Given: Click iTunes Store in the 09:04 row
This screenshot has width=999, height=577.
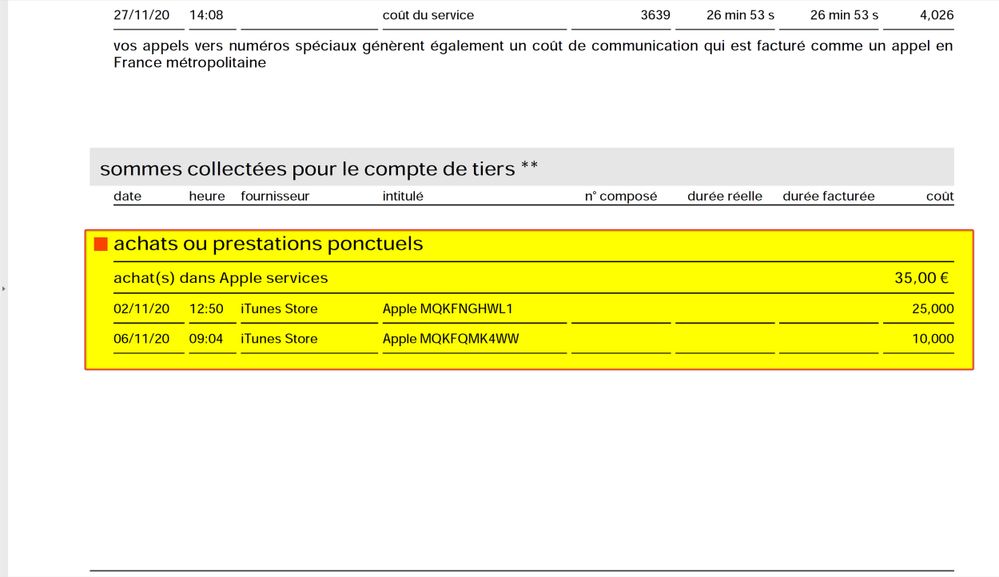Looking at the screenshot, I should click(279, 339).
